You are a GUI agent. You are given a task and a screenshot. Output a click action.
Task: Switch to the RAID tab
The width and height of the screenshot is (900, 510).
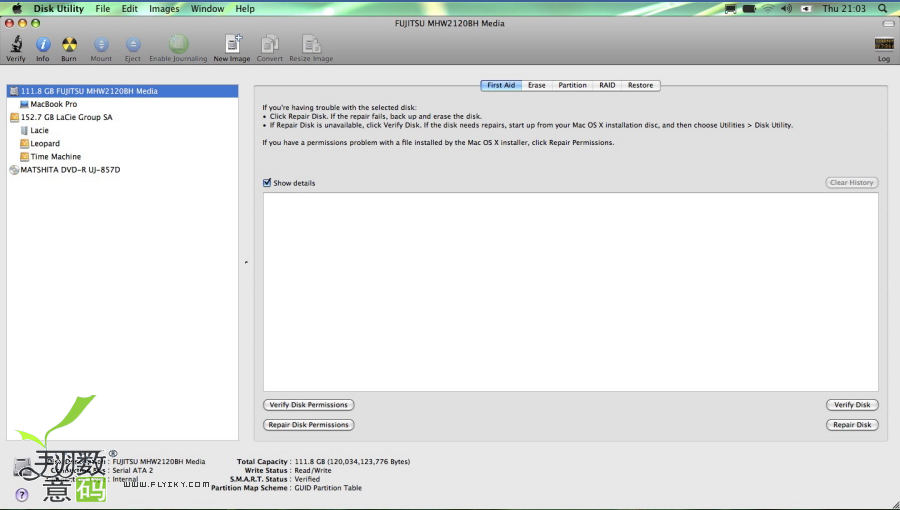pos(607,85)
